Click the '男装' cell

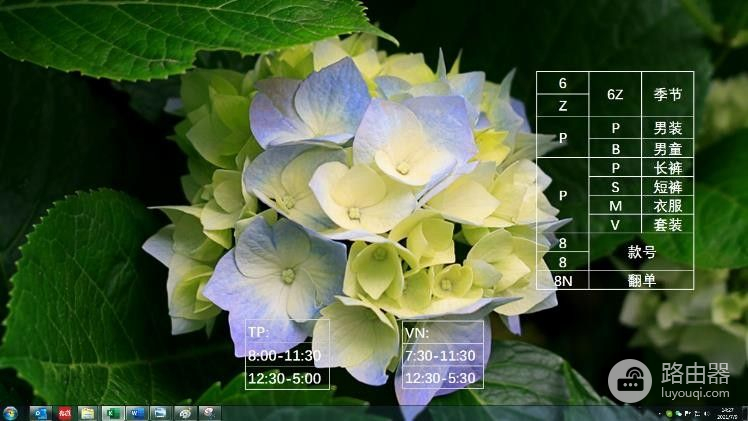click(x=667, y=128)
